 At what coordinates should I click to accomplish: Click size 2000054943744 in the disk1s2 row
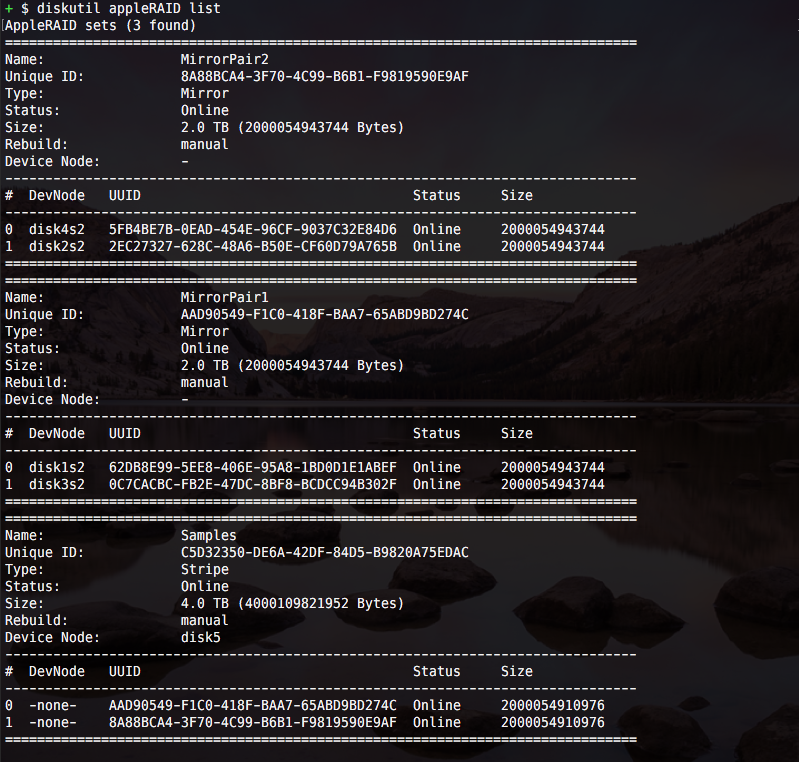552,467
